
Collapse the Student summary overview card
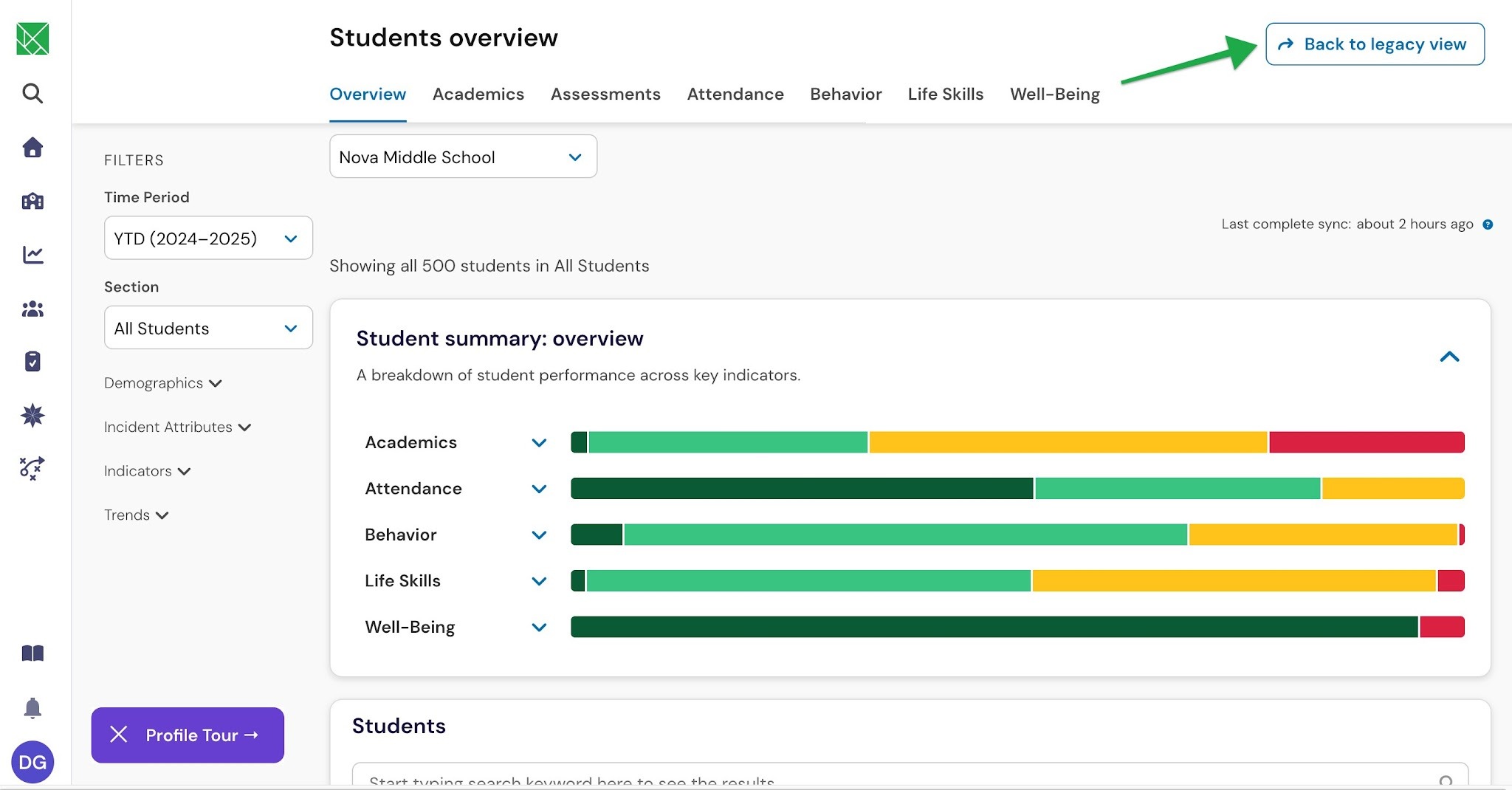point(1449,357)
